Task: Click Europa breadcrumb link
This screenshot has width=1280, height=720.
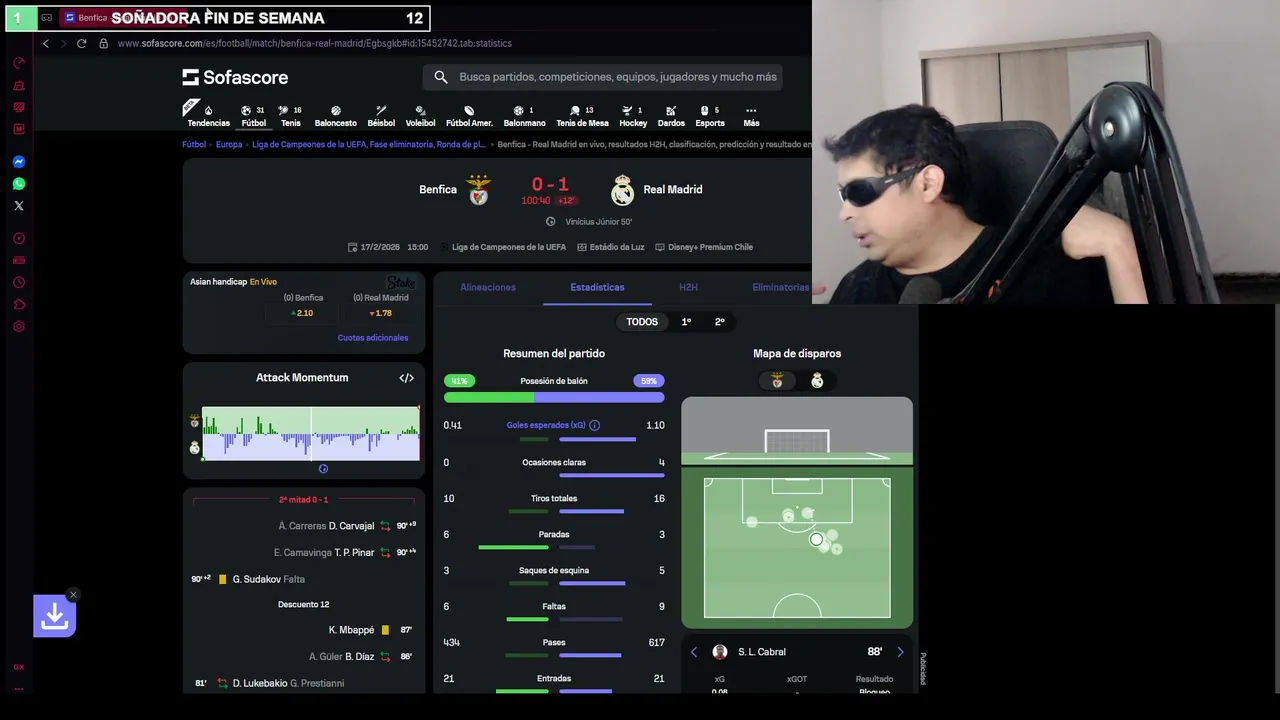Action: (x=229, y=144)
